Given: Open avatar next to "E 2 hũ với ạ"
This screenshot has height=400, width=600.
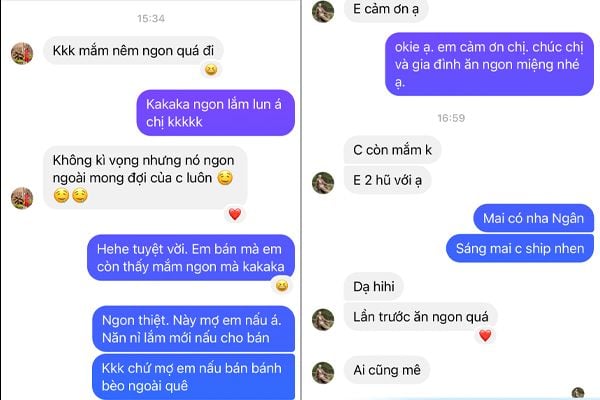Looking at the screenshot, I should point(323,183).
